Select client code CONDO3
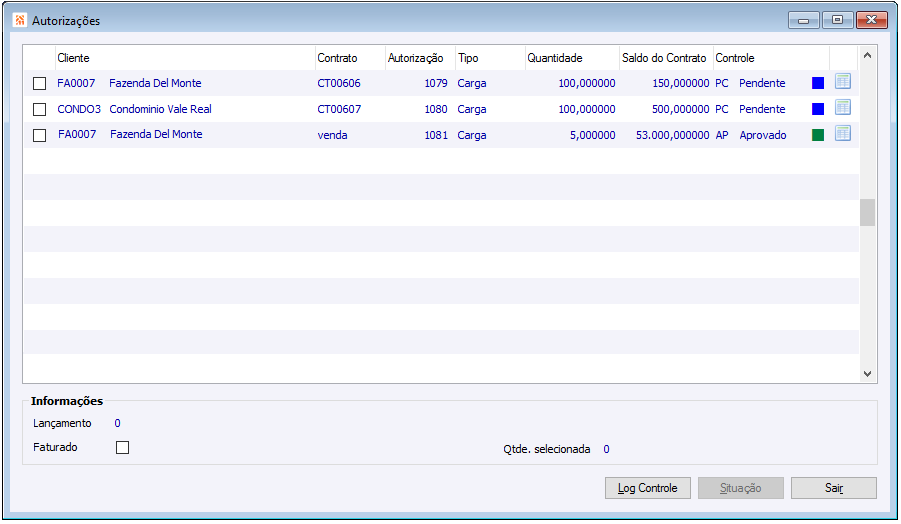This screenshot has width=901, height=524. (x=79, y=109)
